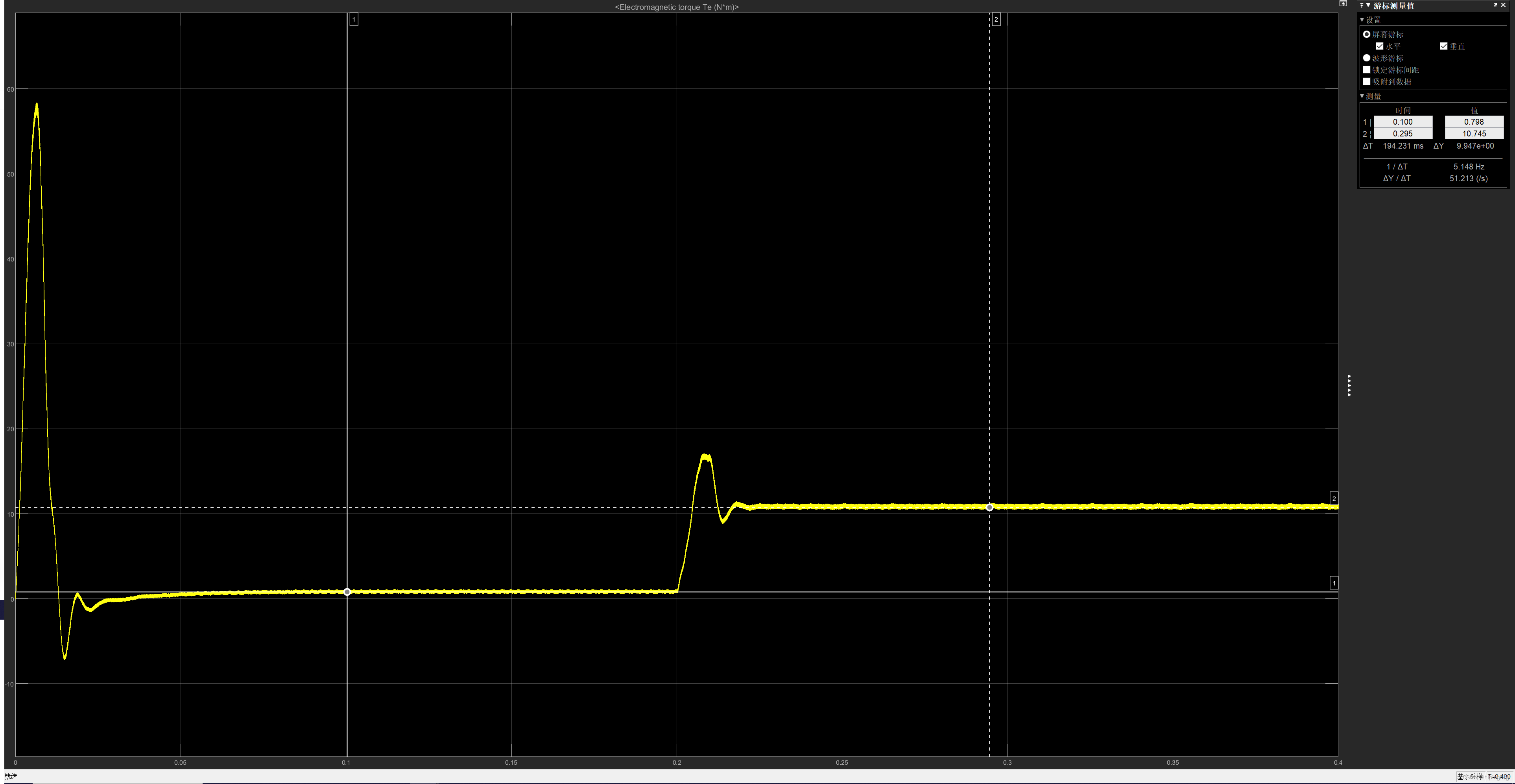
Task: Click cursor 1 time field 0.100
Action: (1402, 122)
